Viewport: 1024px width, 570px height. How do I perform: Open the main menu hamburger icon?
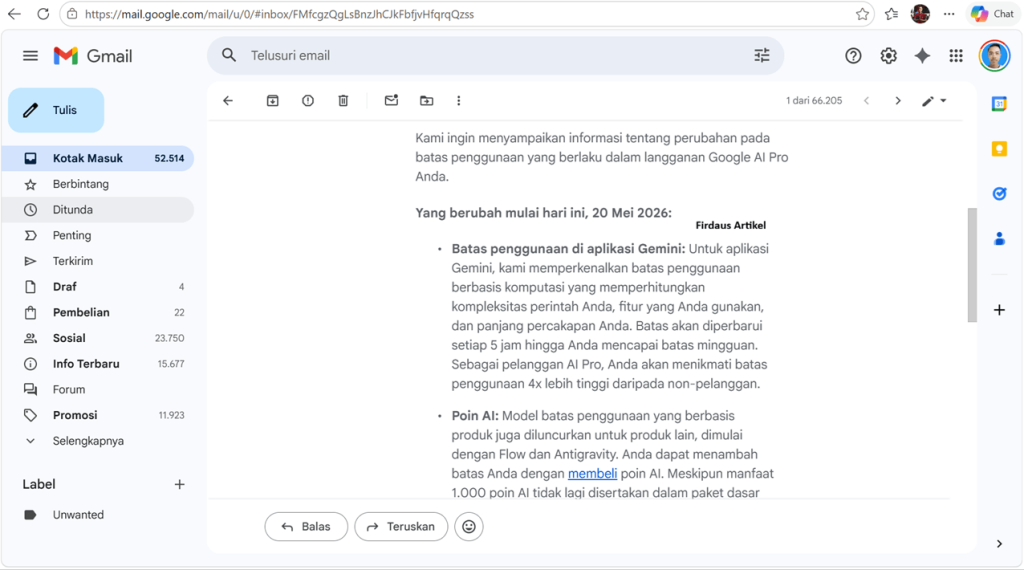pyautogui.click(x=30, y=55)
